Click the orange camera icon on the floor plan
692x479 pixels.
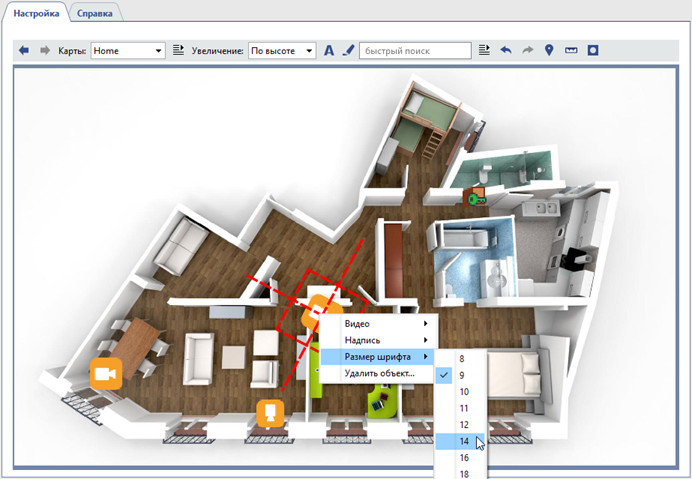[x=106, y=372]
